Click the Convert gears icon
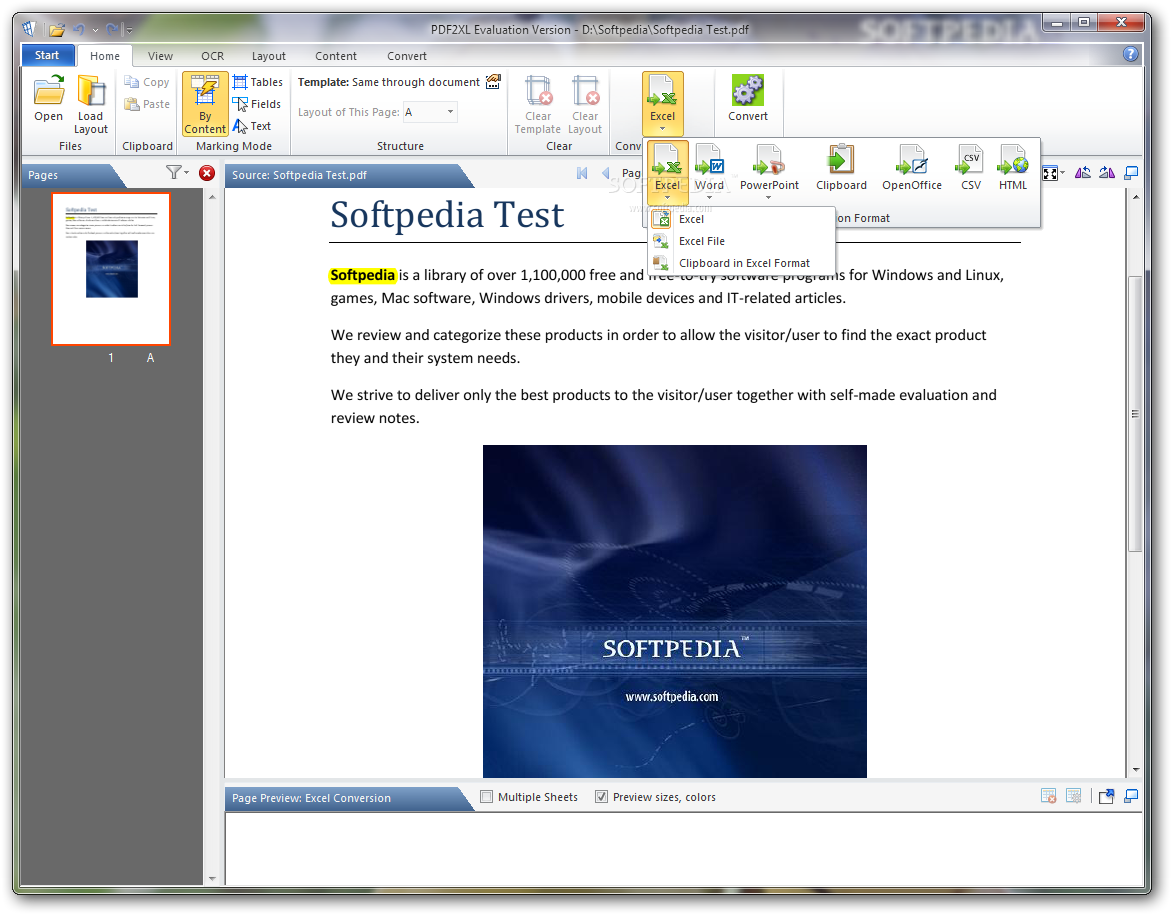Screen dimensions: 1172x915 (747, 99)
